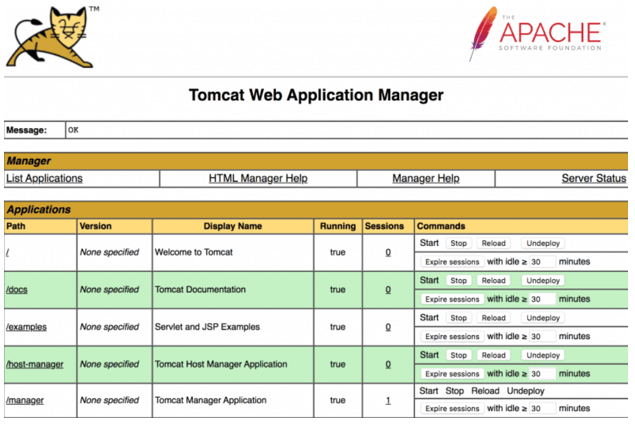Stop the Welcome to Tomcat application
Screen dimensions: 635x425
tap(458, 243)
